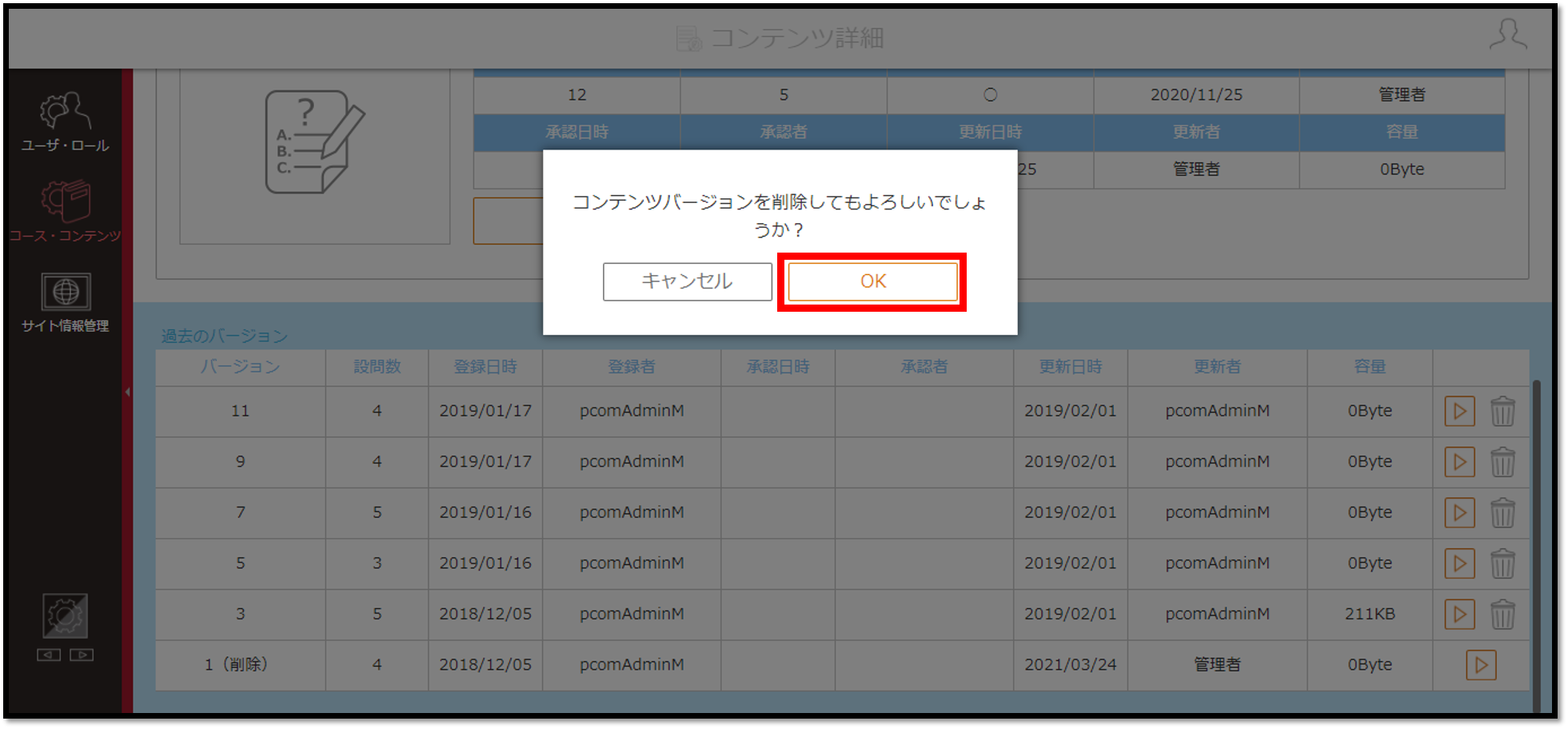Click the 更新日時 header in past versions table

coord(1070,367)
